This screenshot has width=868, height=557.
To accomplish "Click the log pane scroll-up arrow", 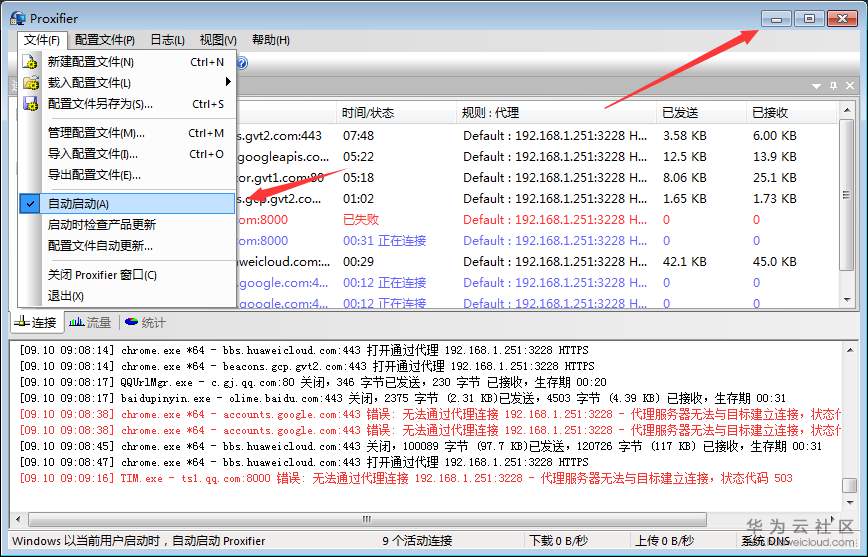I will [850, 350].
